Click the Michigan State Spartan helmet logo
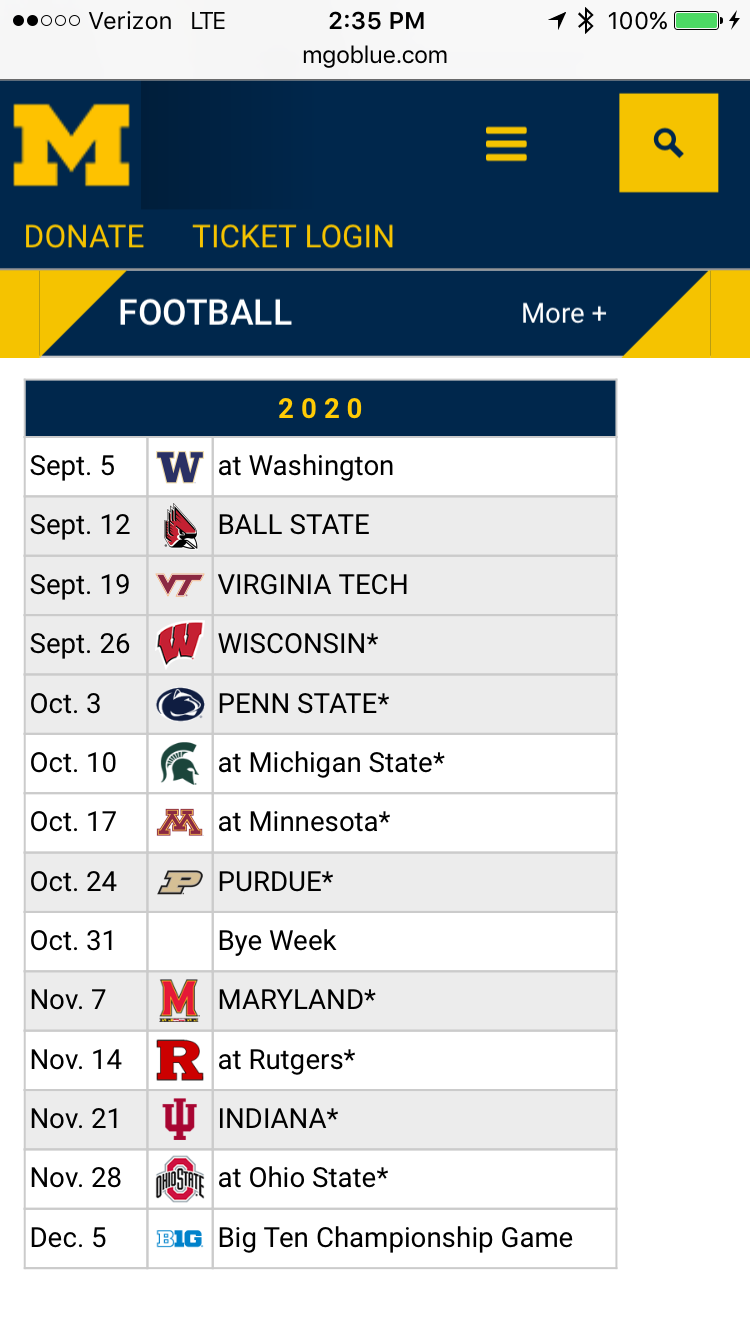This screenshot has height=1334, width=750. [x=180, y=763]
